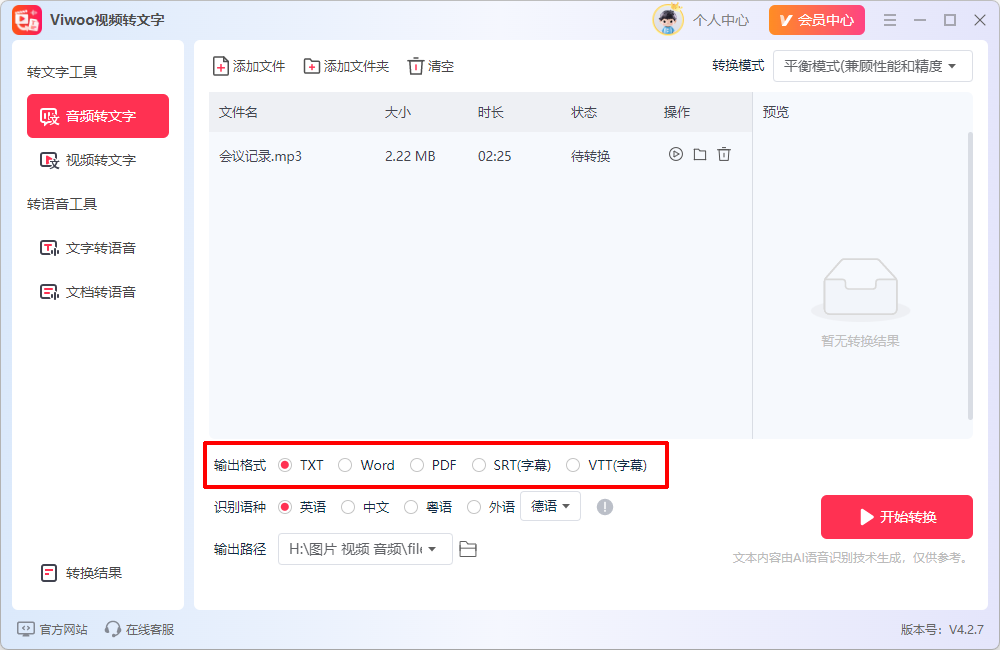Viewport: 1000px width, 650px height.
Task: Expand the 输出路径 path dropdown
Action: coord(365,549)
